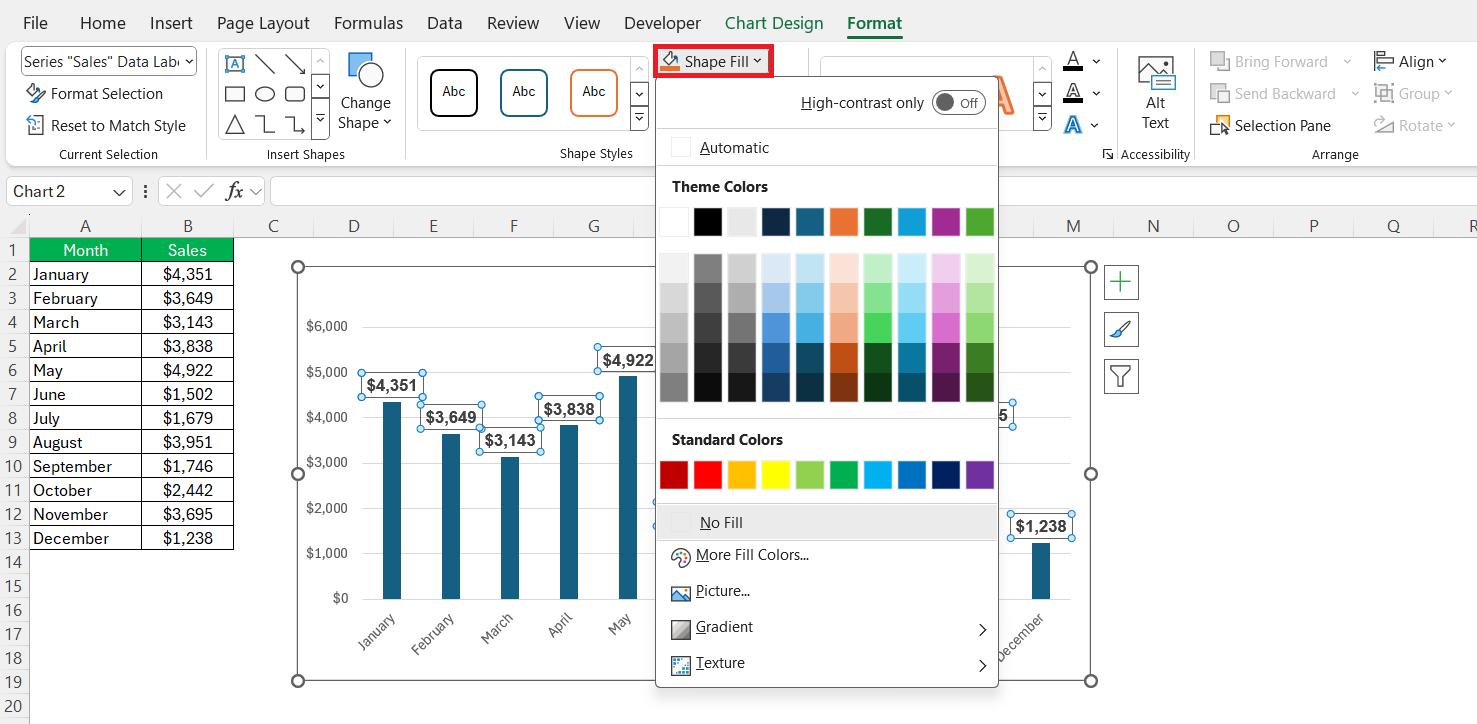1477x724 pixels.
Task: Open the Review tab
Action: 513,23
